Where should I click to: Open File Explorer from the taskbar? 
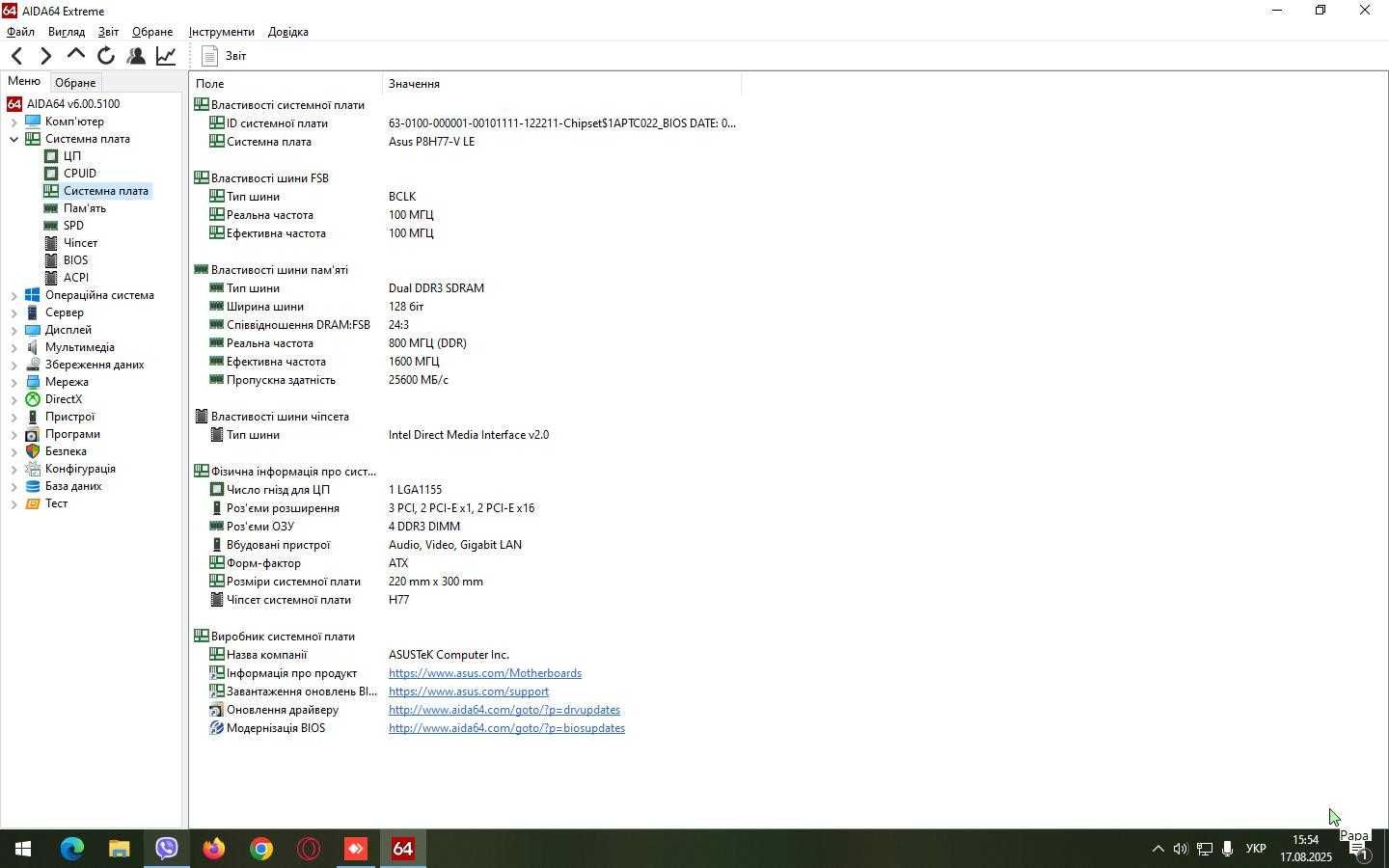(x=119, y=849)
